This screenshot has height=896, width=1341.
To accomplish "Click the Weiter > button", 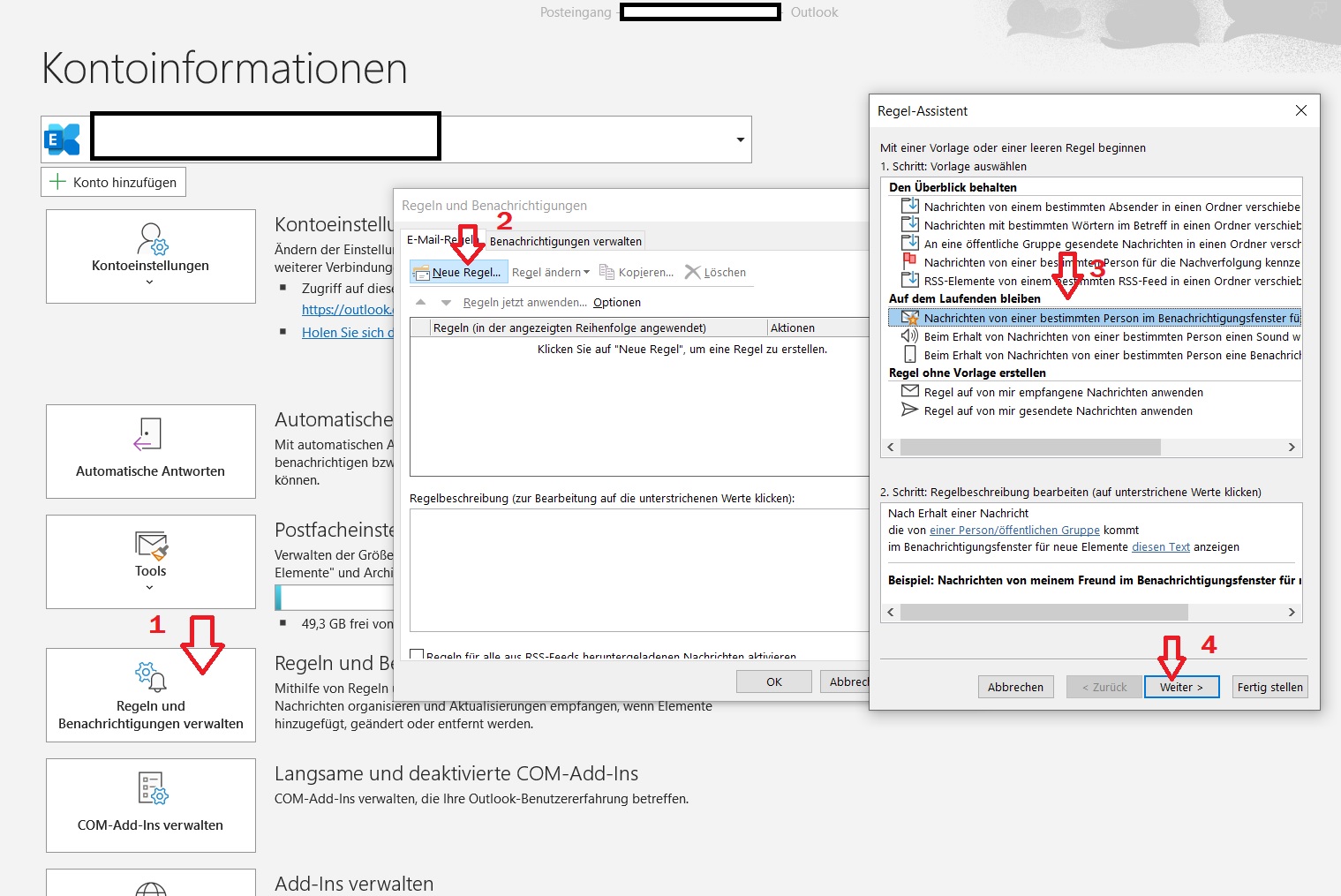I will pos(1181,687).
